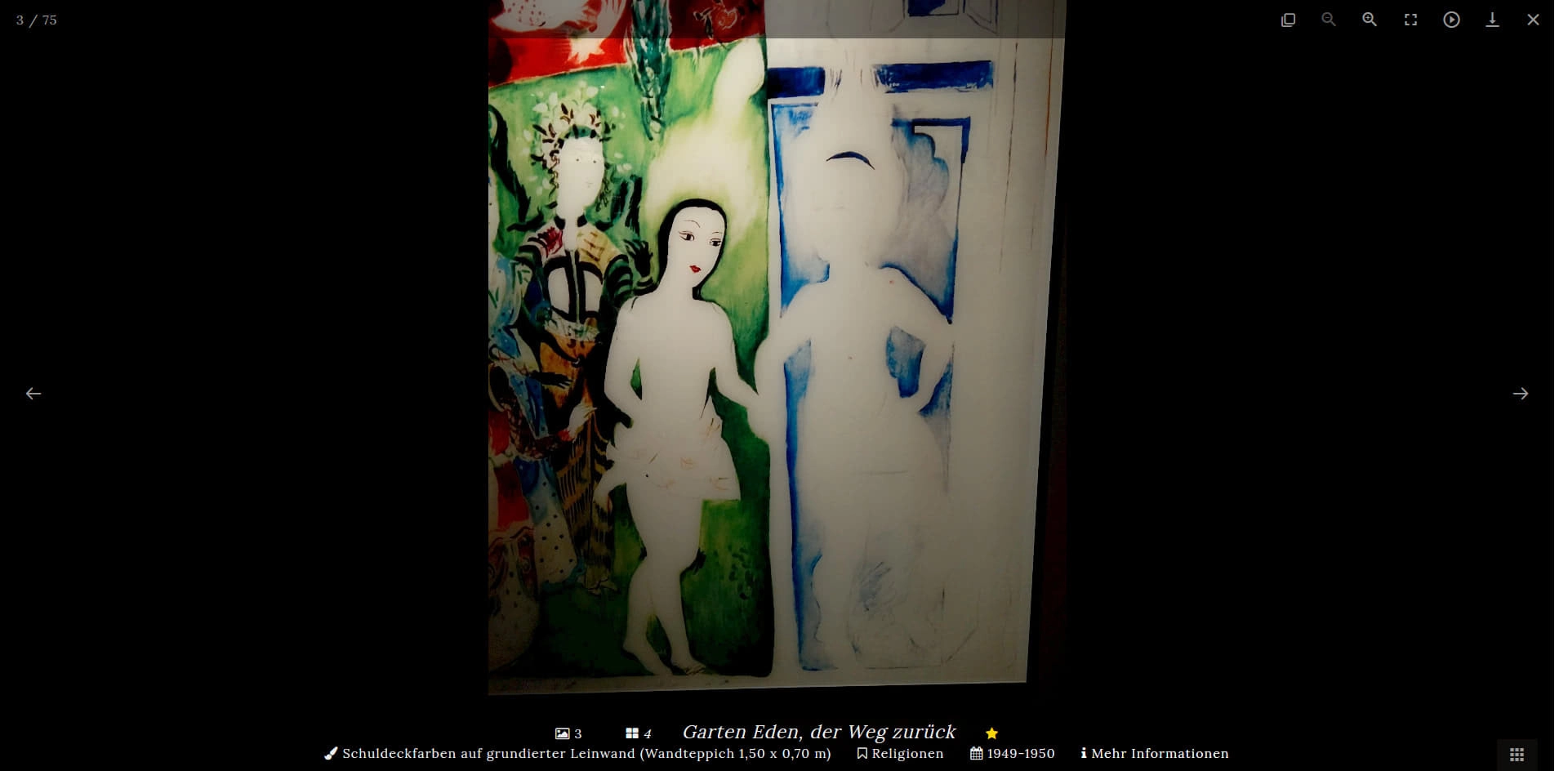Viewport: 1568px width, 771px height.
Task: Start the slideshow autoplay
Action: [1451, 20]
